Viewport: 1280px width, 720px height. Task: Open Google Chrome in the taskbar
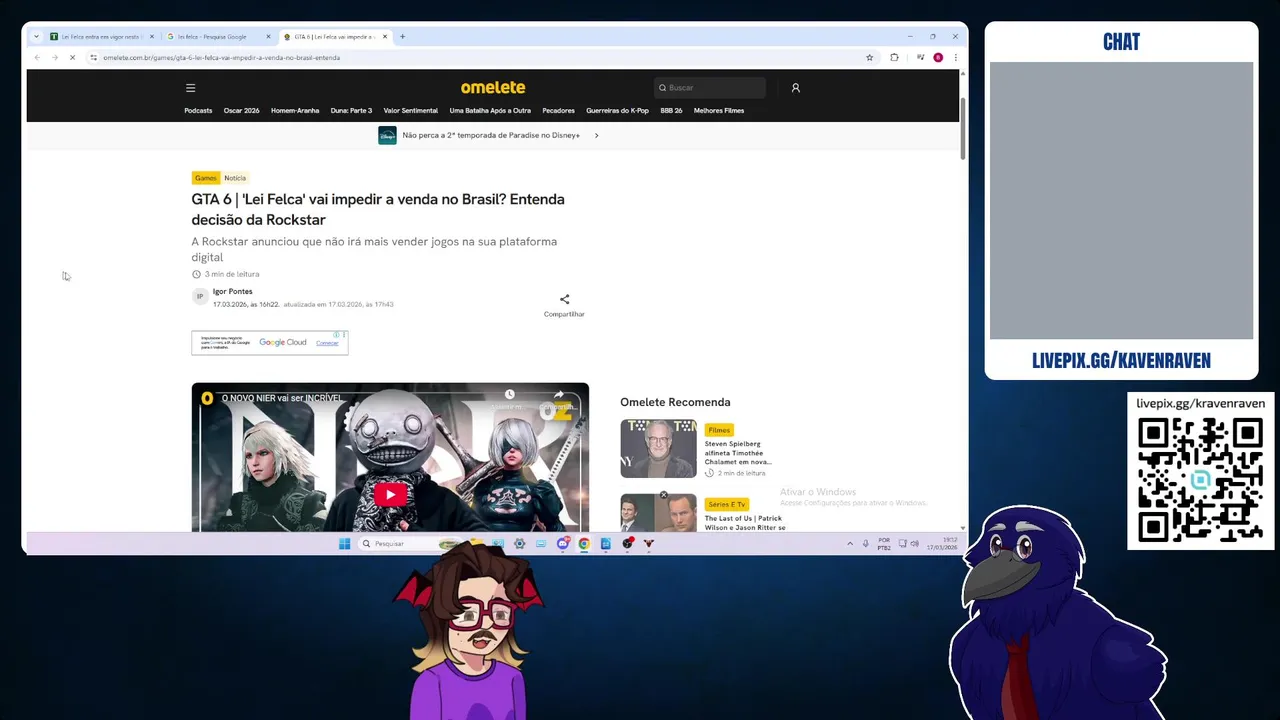584,544
